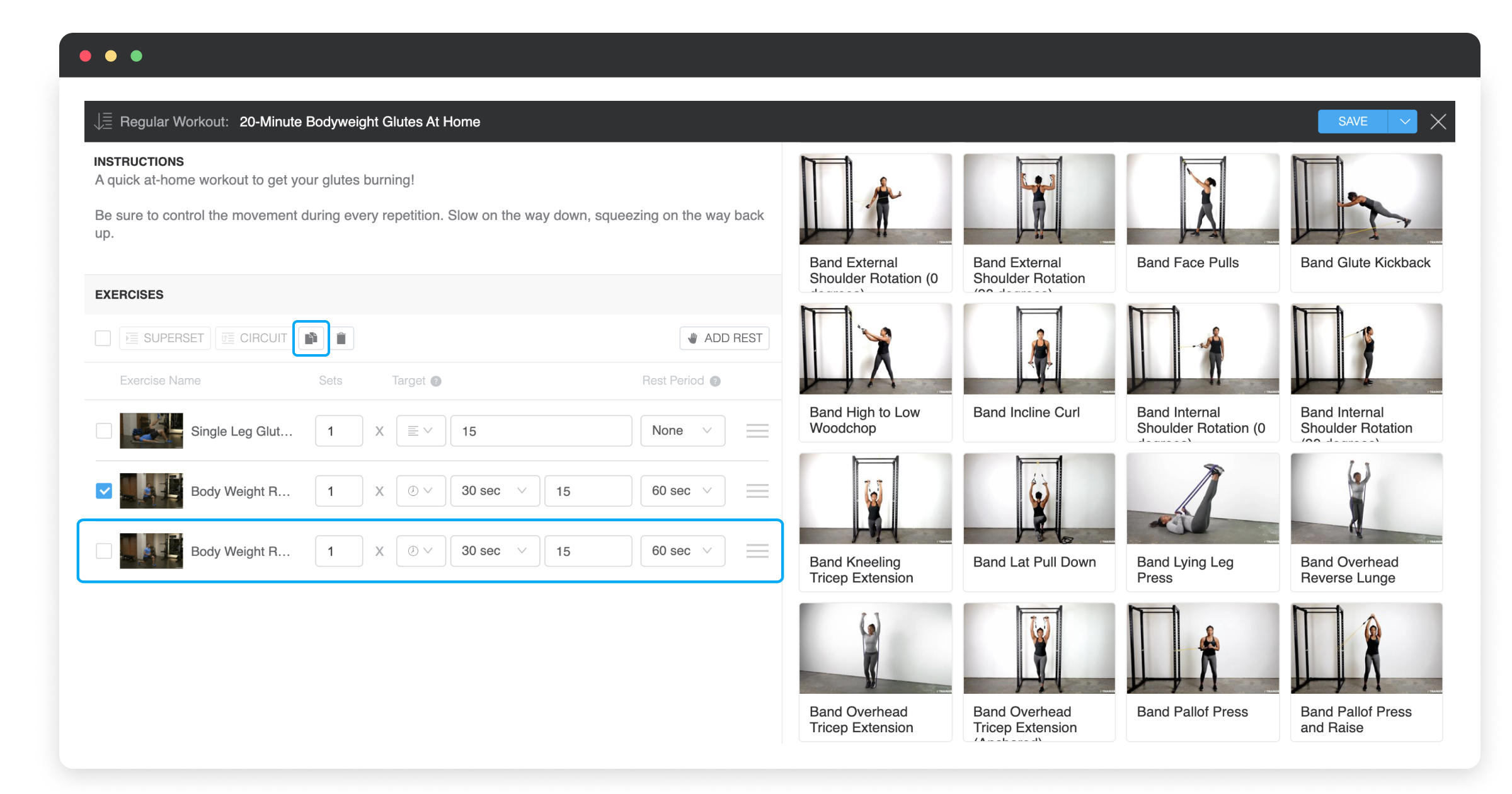1512x794 pixels.
Task: Select the Band Glute Kickback exercise thumbnail
Action: (x=1366, y=200)
